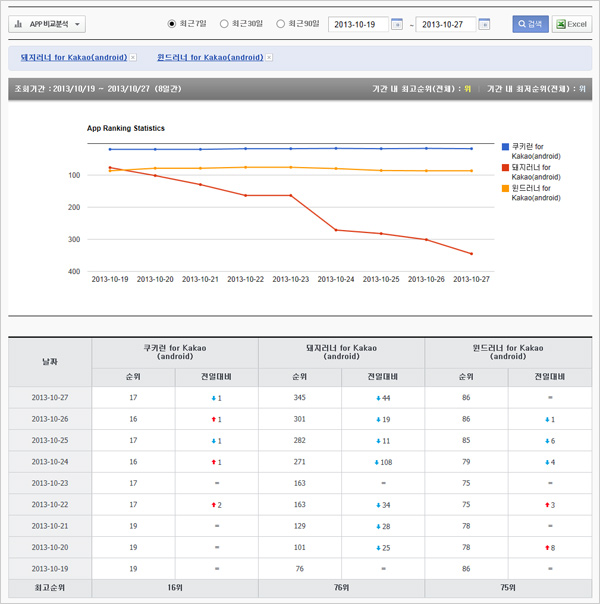Click the blue 쿠키런 legend swatch

(x=505, y=146)
